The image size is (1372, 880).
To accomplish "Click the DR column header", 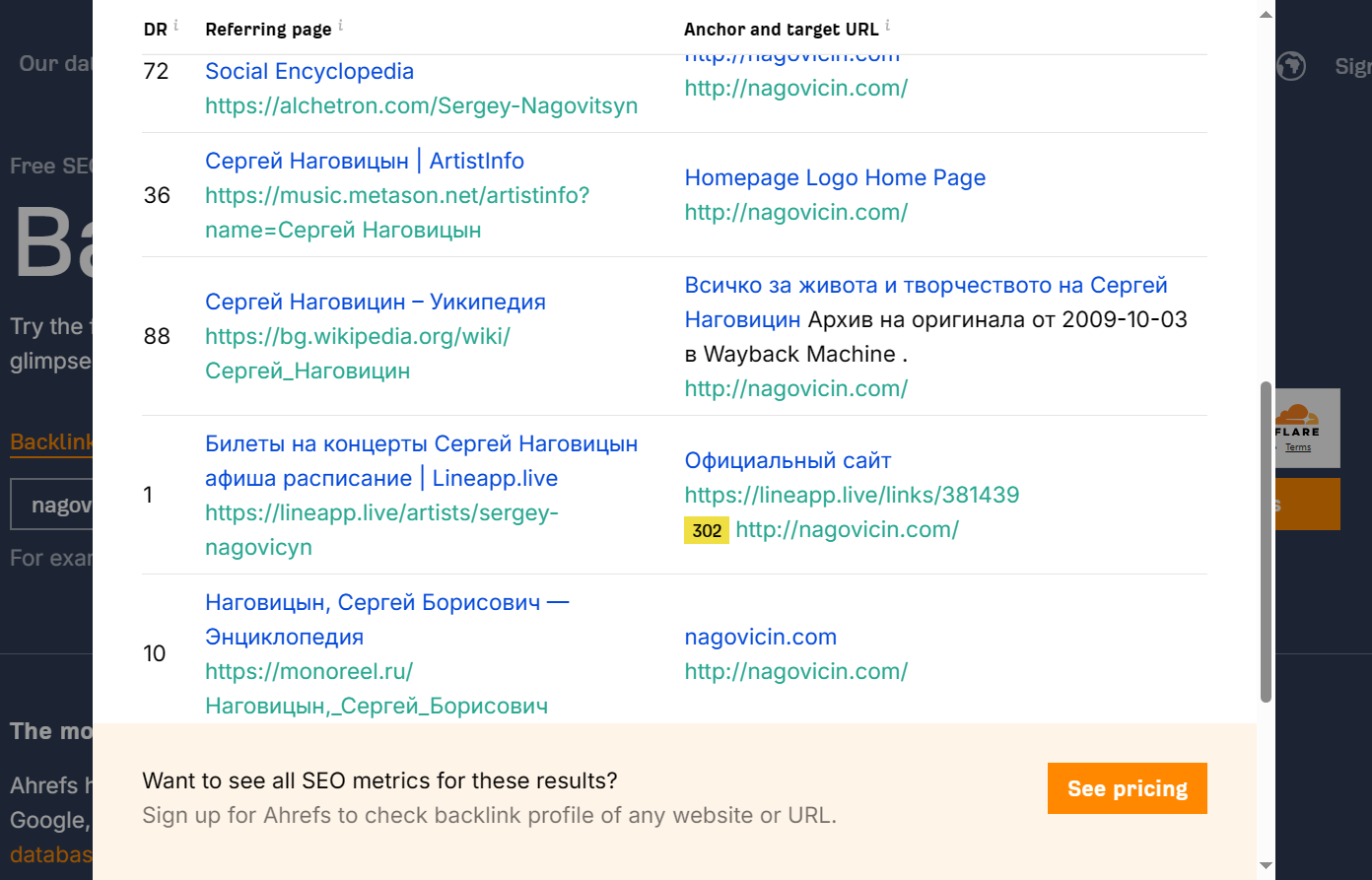I will [156, 30].
